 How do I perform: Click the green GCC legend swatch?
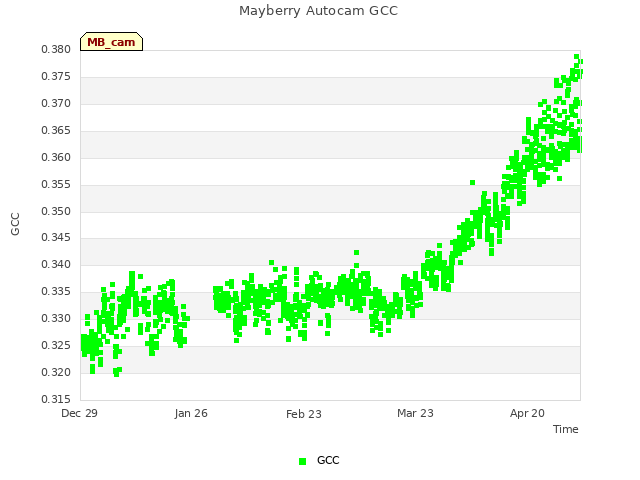point(302,461)
